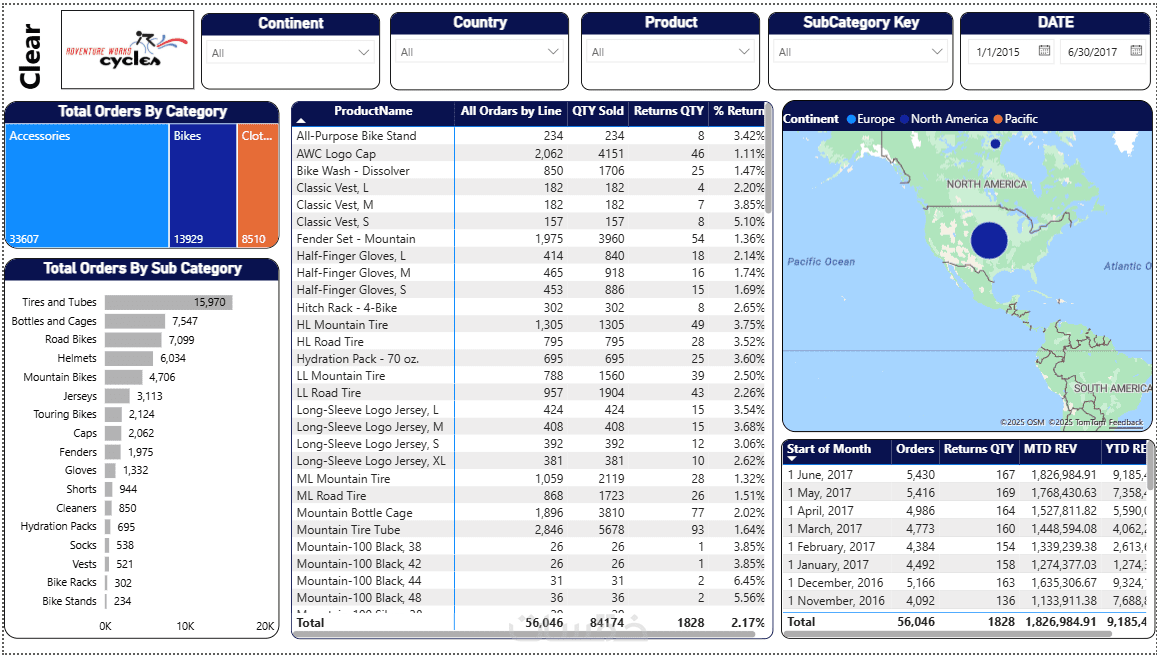Image resolution: width=1157 pixels, height=655 pixels.
Task: Click the start date field 1/1/2015
Action: (x=998, y=52)
